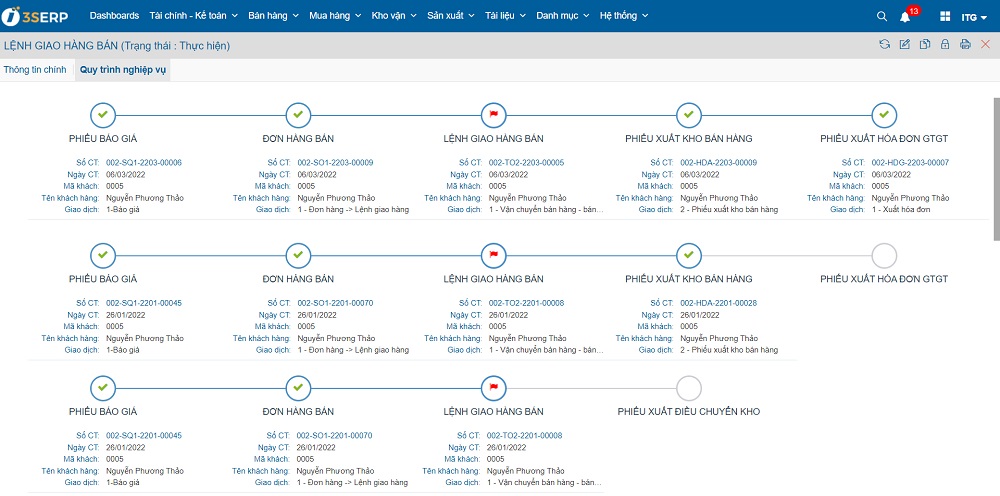Click the search magnifier icon

(x=881, y=16)
